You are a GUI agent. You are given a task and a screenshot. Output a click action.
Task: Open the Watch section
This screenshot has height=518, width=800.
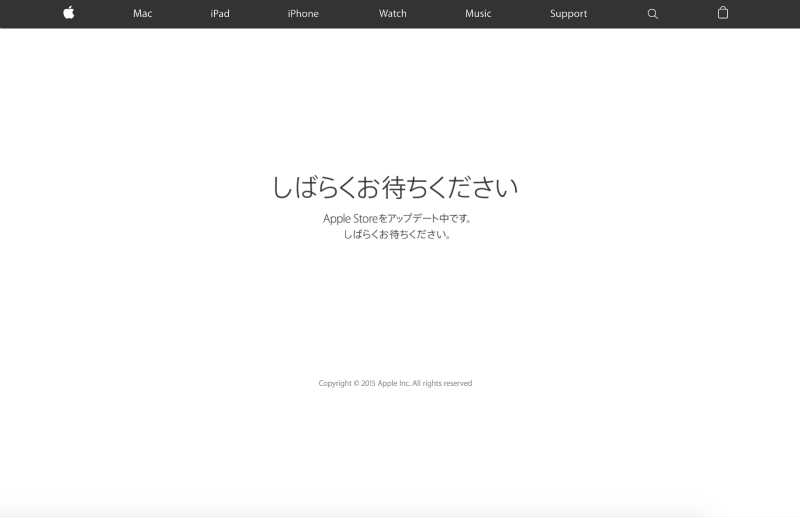click(x=393, y=14)
